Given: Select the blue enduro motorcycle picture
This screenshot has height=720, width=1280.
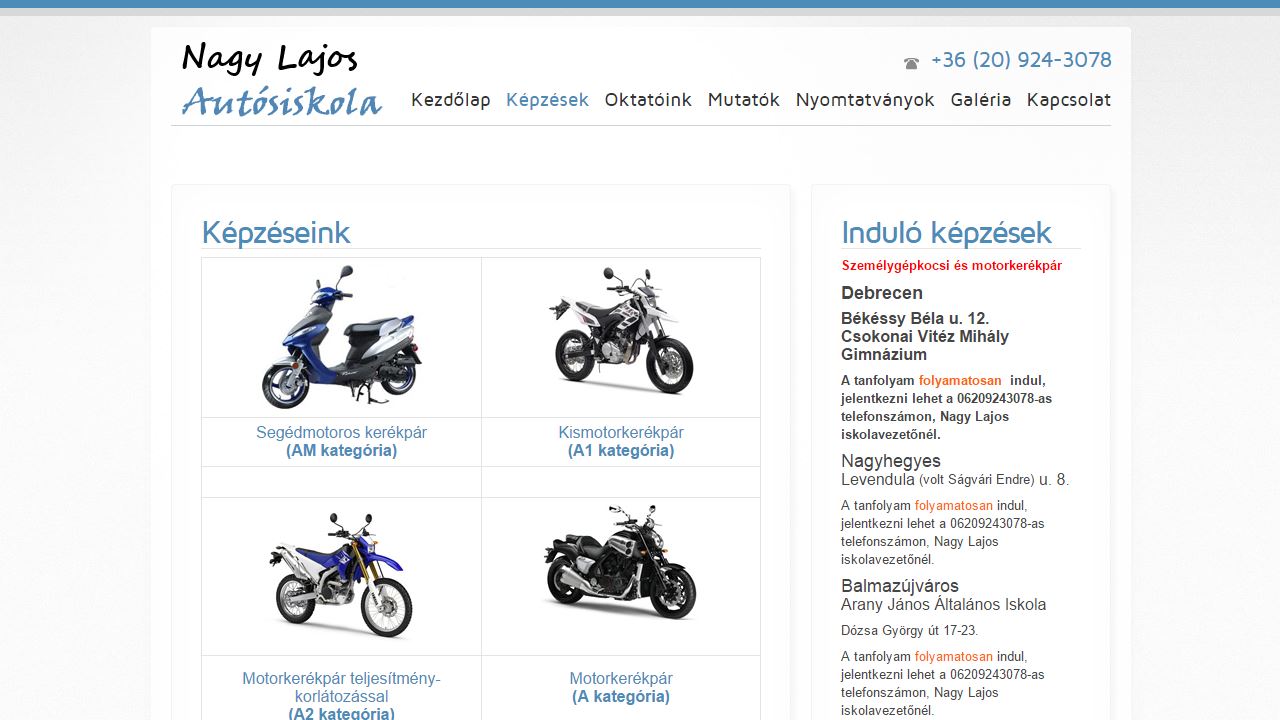Looking at the screenshot, I should click(341, 575).
